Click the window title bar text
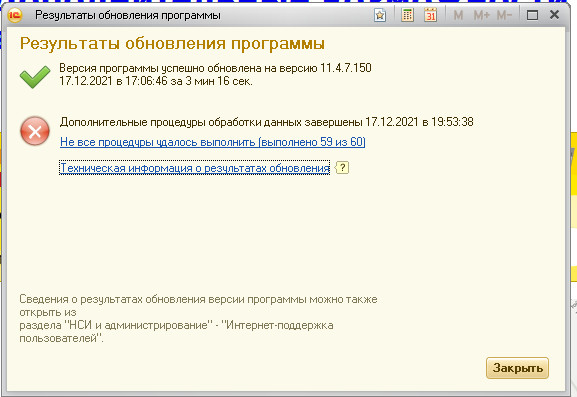Screen dimensions: 577x397 pos(128,15)
